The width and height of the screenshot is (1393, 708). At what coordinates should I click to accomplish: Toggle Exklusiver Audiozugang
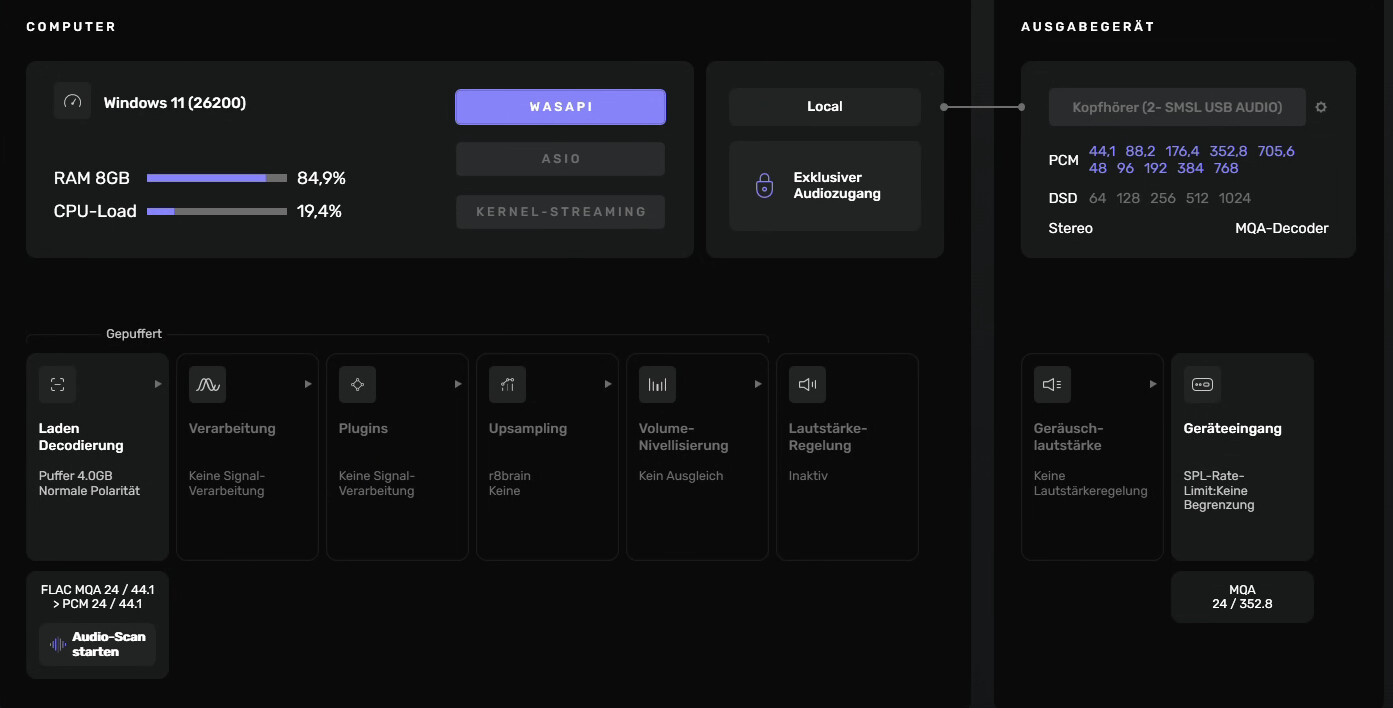coord(825,186)
